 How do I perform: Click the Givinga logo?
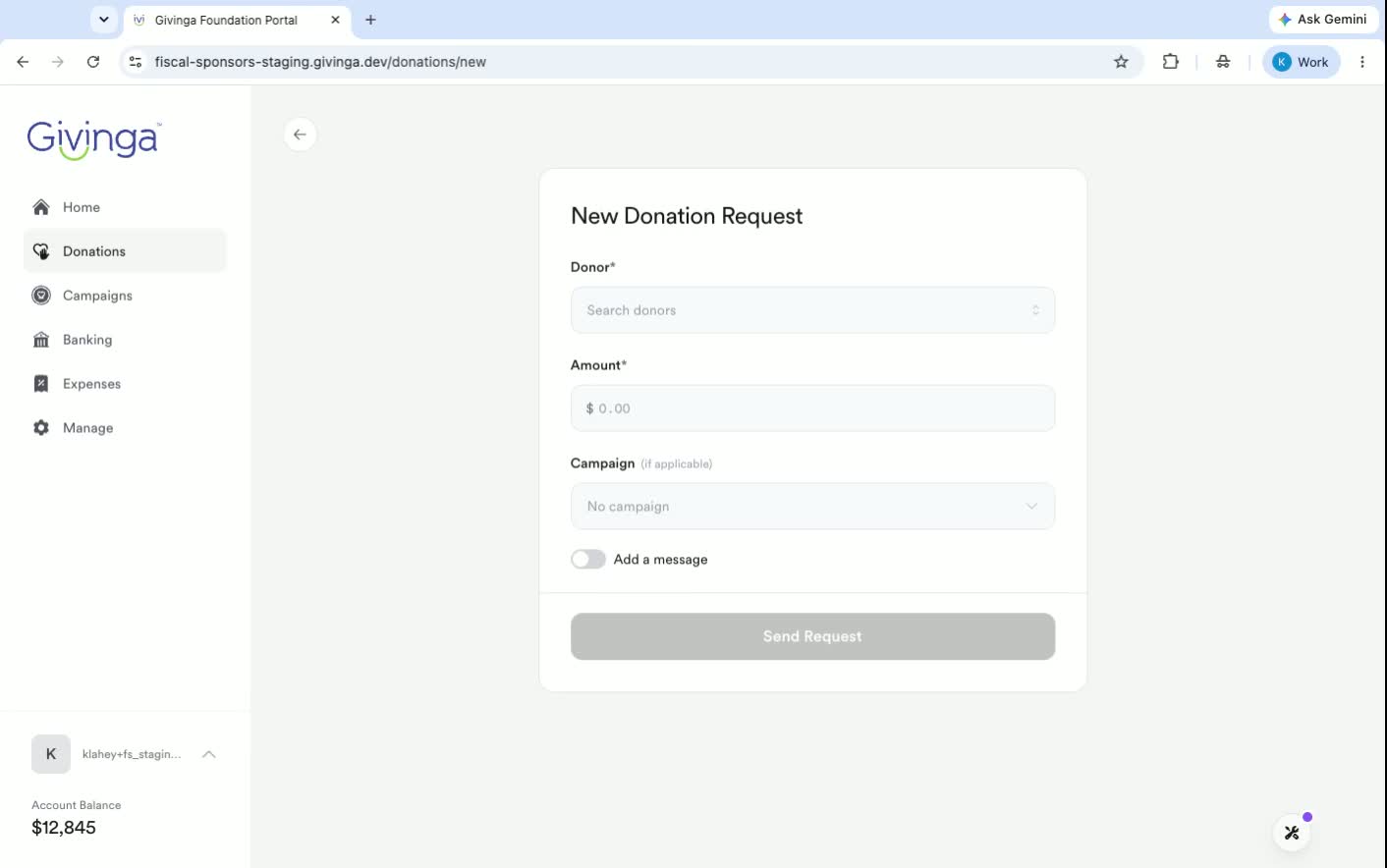94,140
